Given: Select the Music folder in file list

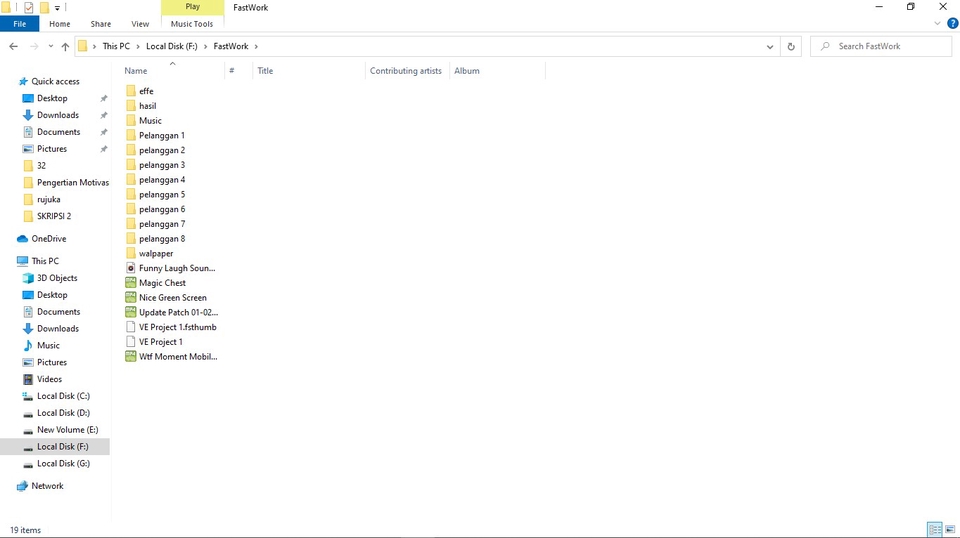Looking at the screenshot, I should coord(144,121).
